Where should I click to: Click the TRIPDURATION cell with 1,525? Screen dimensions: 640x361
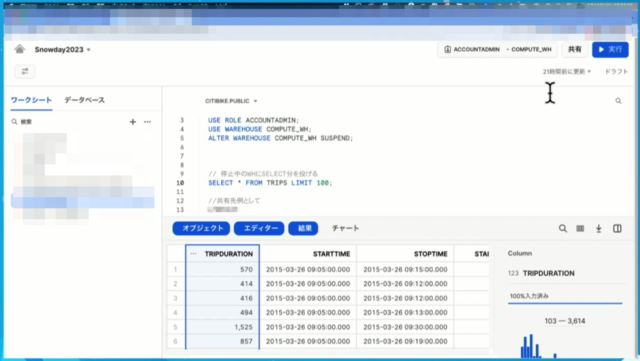222,327
